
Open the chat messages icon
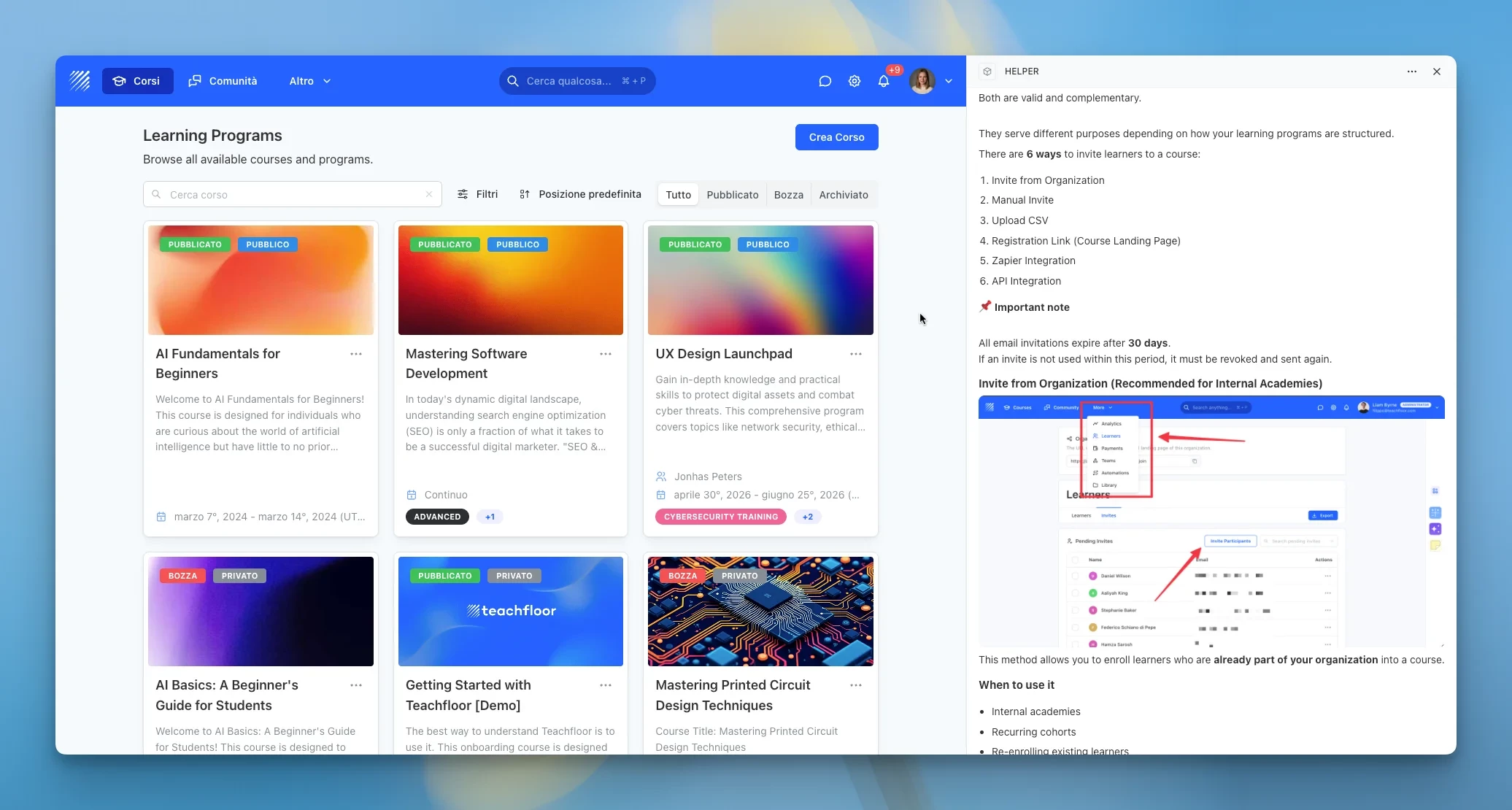(825, 81)
